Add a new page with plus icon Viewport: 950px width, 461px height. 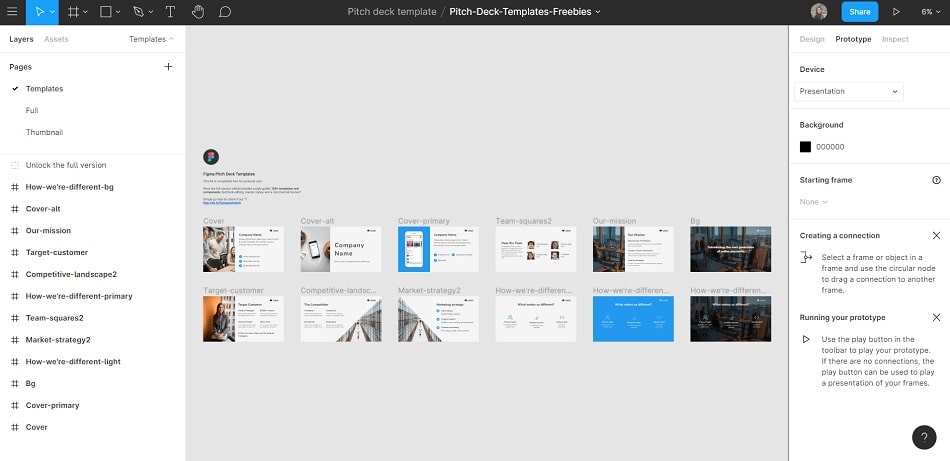click(x=168, y=67)
